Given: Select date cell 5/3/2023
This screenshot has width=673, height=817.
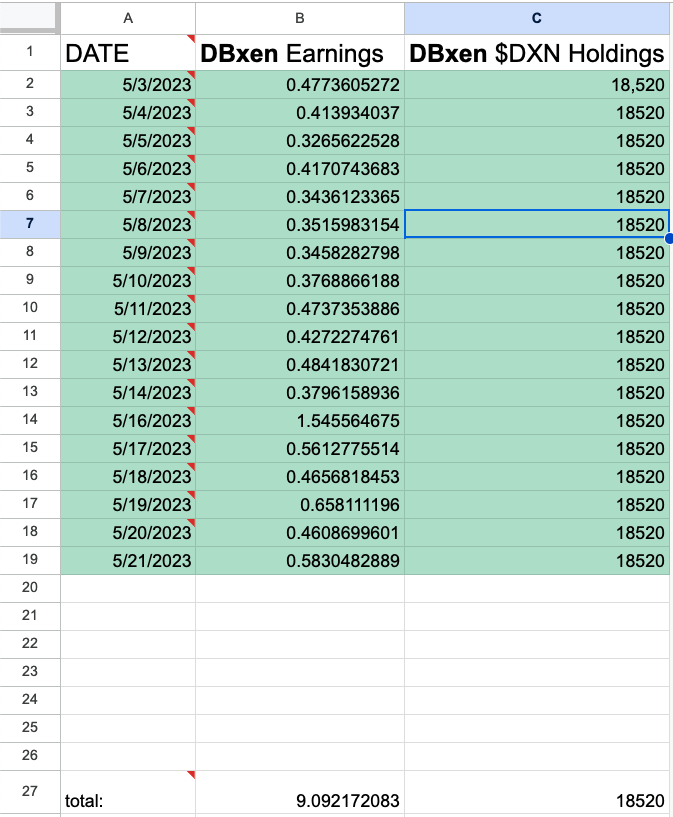Looking at the screenshot, I should [128, 84].
